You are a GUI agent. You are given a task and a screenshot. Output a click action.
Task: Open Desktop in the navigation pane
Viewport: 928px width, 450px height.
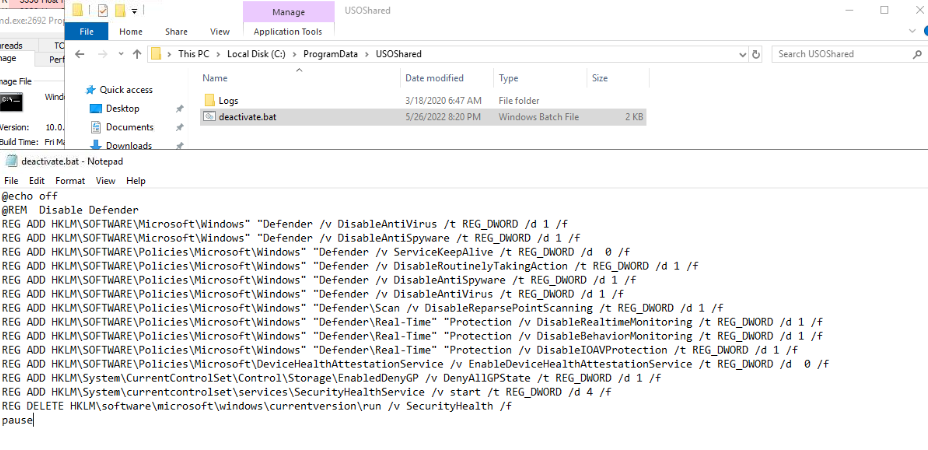click(123, 108)
